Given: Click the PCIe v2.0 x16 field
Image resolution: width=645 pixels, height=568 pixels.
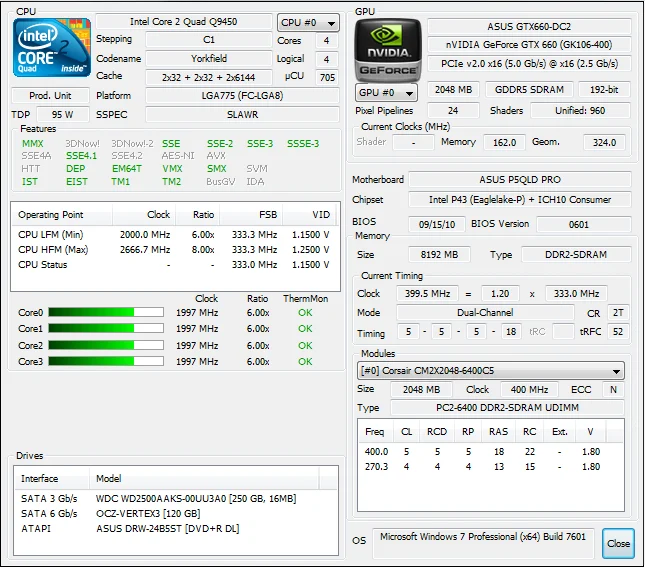Looking at the screenshot, I should [x=529, y=64].
